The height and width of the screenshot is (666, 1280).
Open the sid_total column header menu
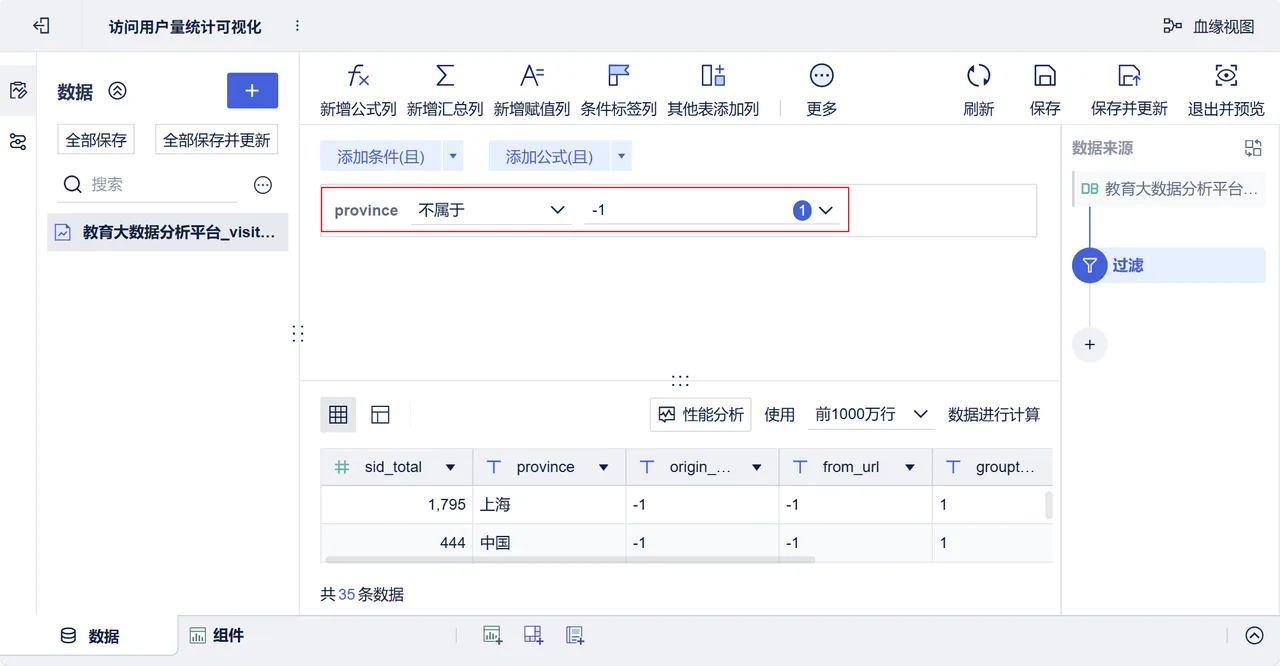click(x=450, y=467)
